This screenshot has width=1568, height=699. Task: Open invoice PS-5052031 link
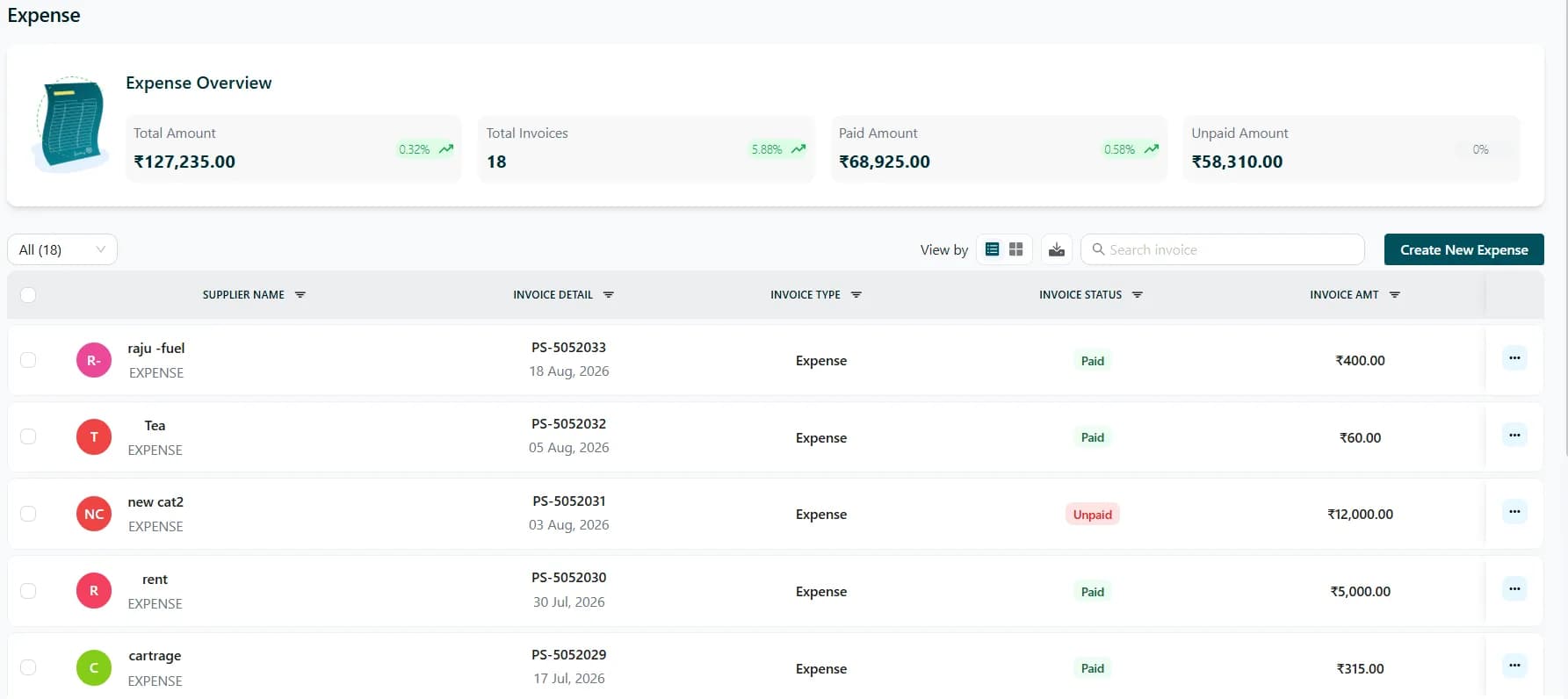click(569, 501)
